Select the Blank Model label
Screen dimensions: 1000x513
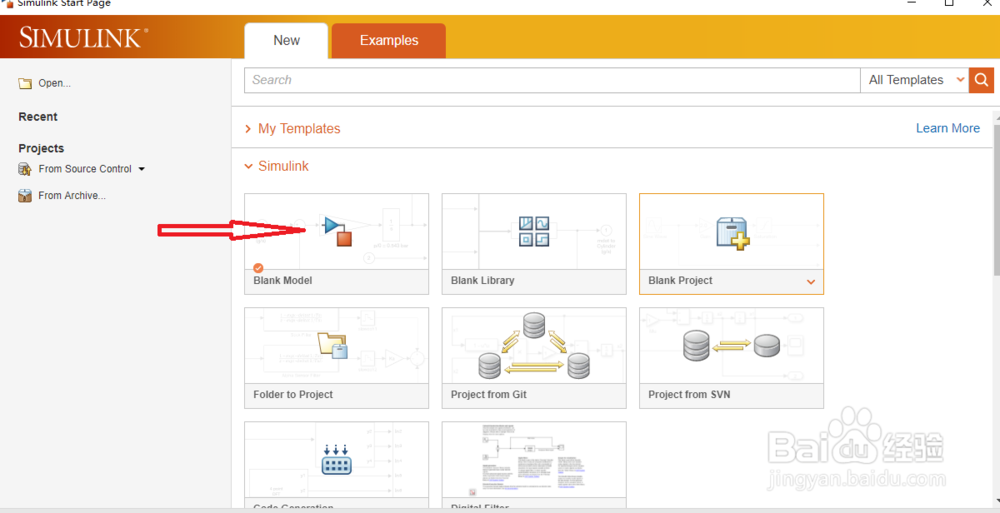pos(283,280)
